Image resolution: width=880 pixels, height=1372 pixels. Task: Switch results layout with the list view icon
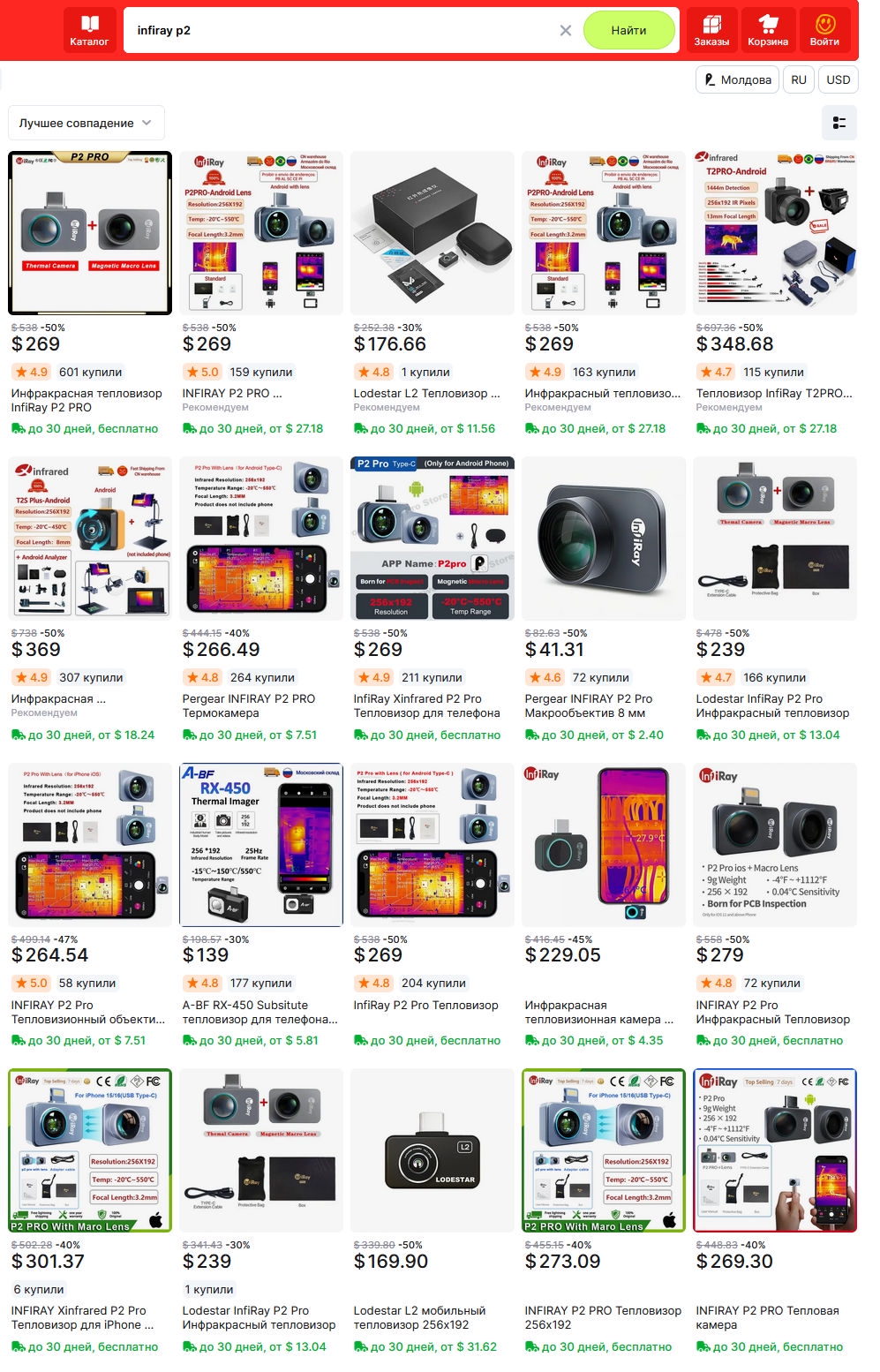[839, 123]
